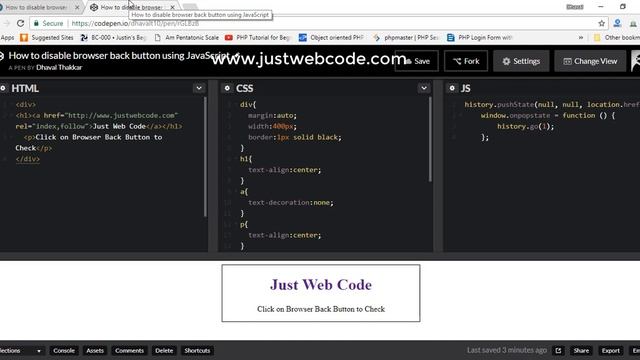Share this pen

coord(581,351)
